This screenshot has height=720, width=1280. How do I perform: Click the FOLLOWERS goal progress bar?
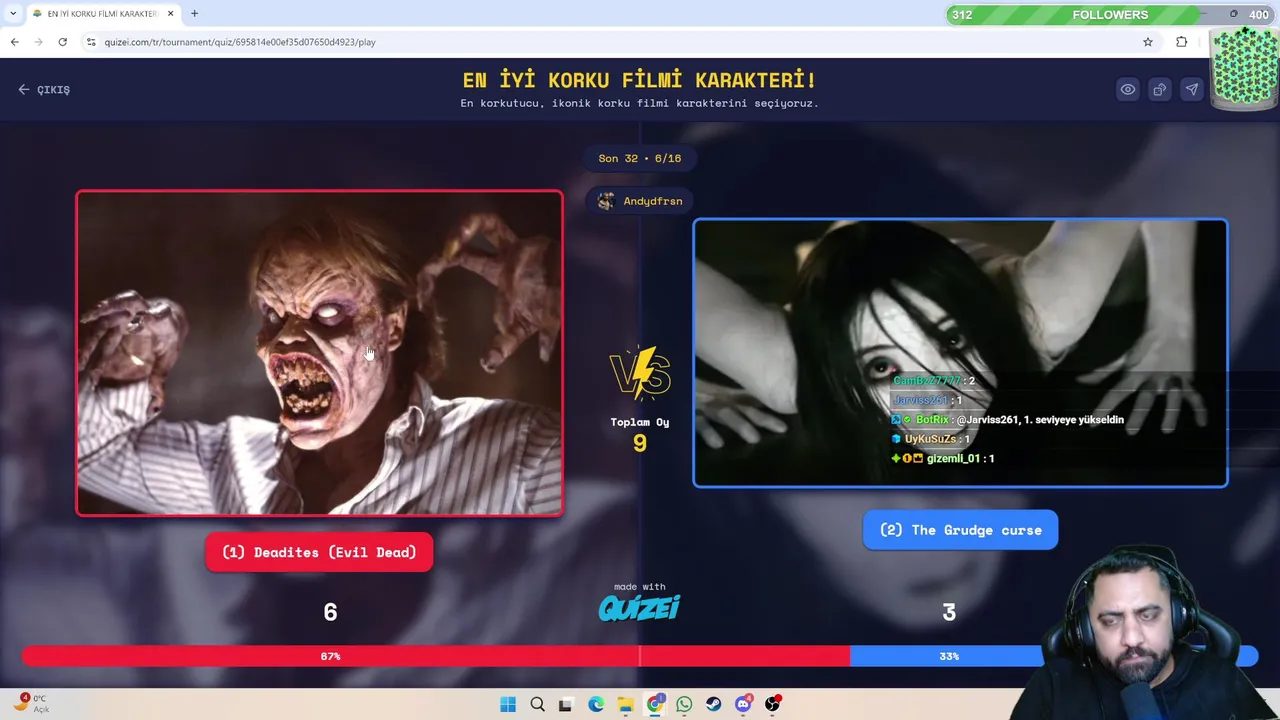(1110, 15)
